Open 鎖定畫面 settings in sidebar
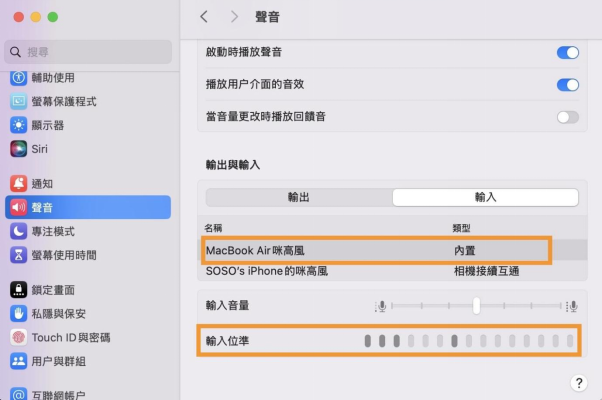This screenshot has height=400, width=602. (x=53, y=290)
